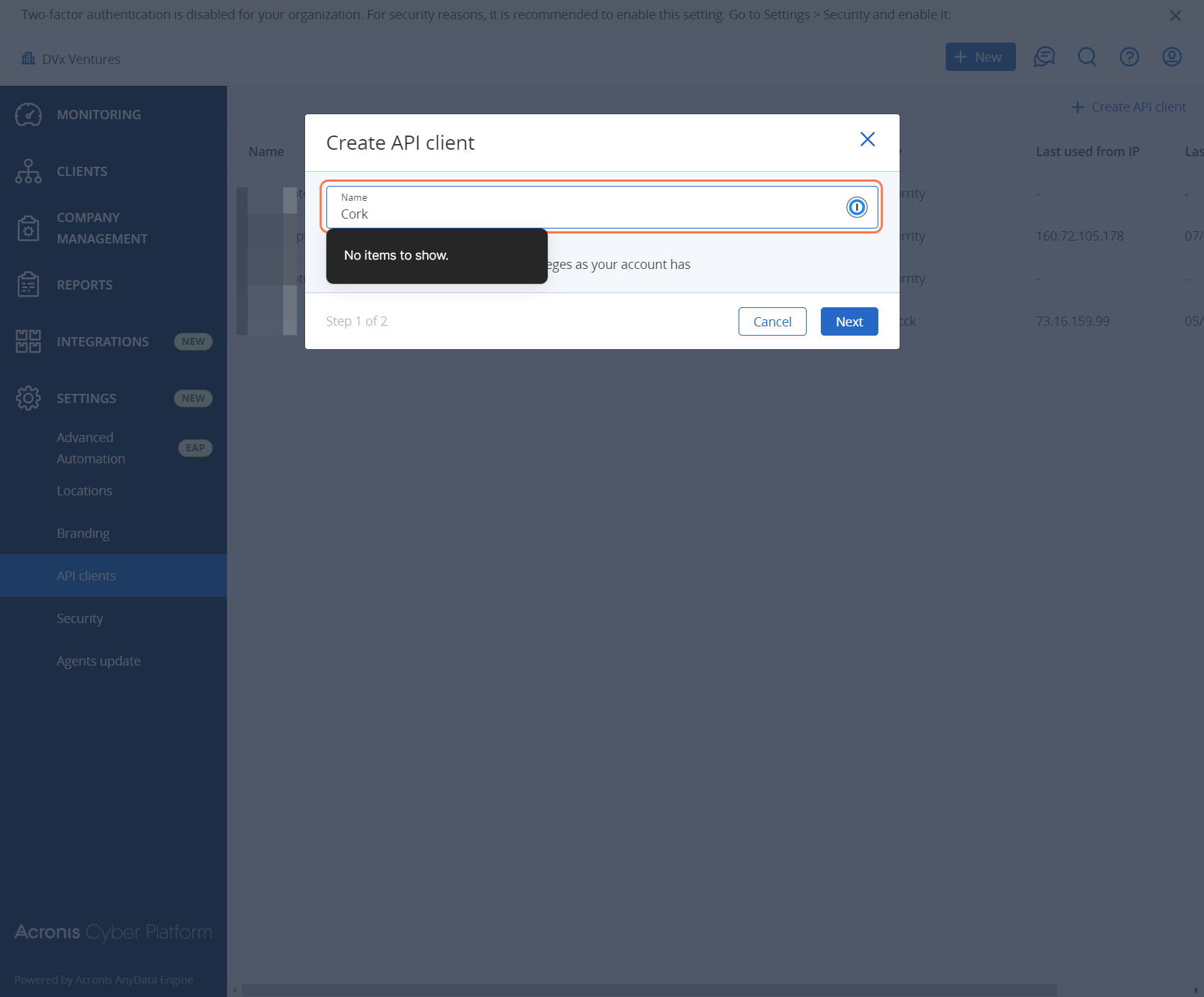The image size is (1204, 997).
Task: Select API clients in sidebar
Action: tap(114, 575)
